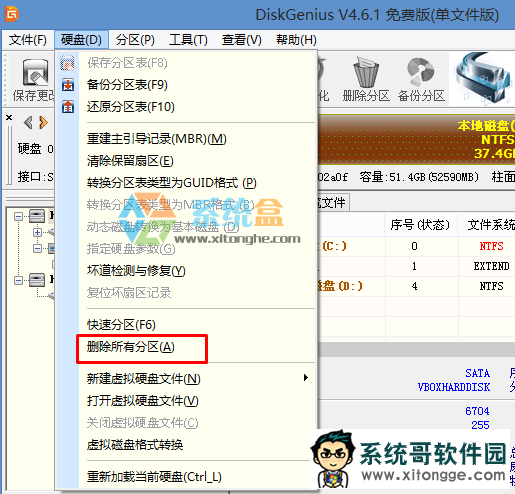Viewport: 515px width, 494px height.
Task: Click the VBOXHARDDISK model value
Action: pos(454,387)
